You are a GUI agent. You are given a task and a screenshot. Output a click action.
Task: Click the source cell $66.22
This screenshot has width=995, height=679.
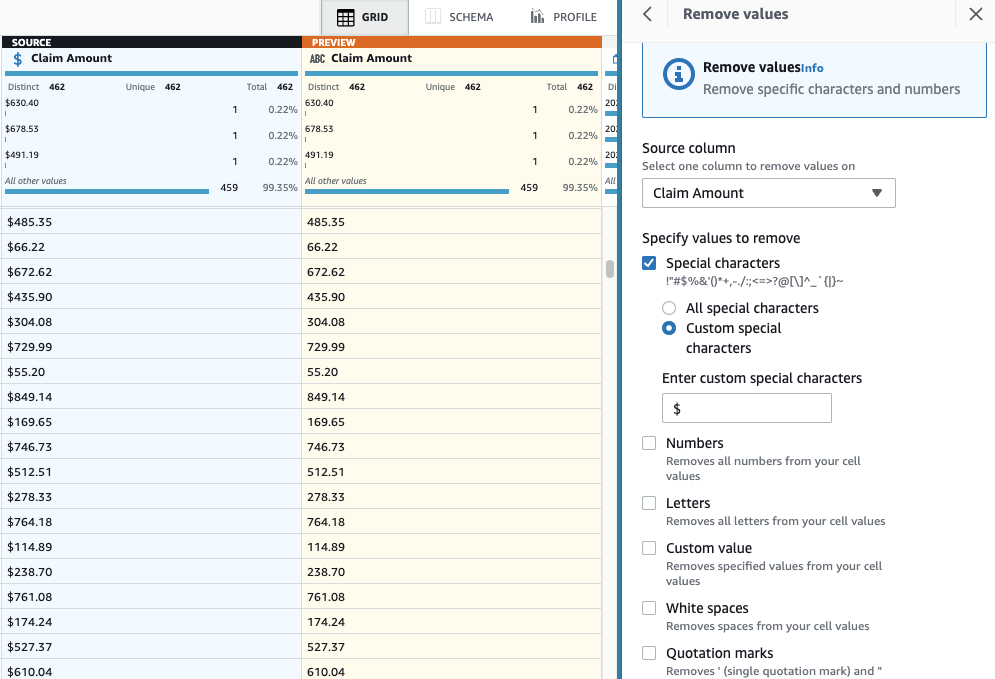point(151,247)
